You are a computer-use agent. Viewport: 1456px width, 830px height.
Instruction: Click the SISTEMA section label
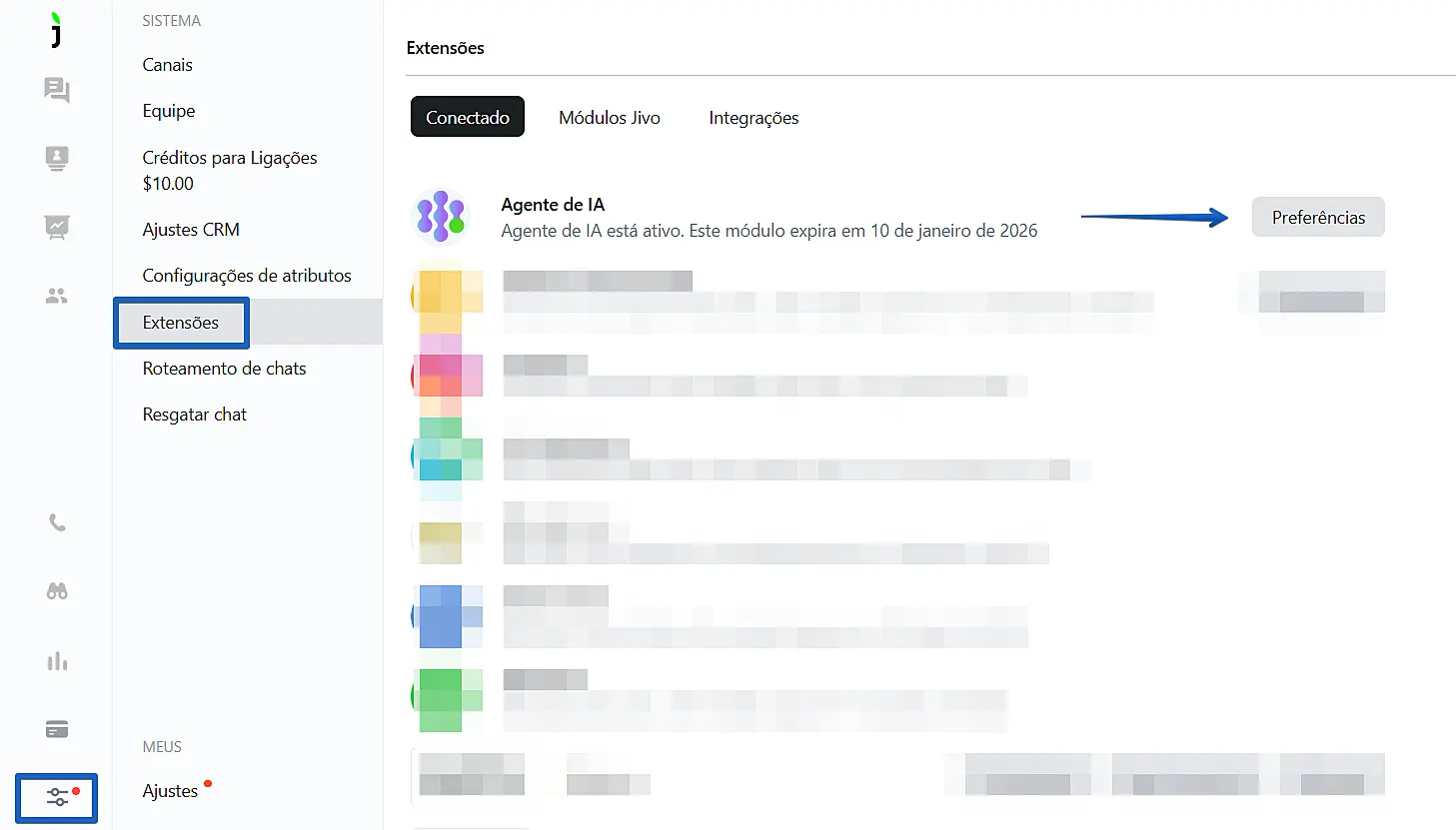(x=172, y=21)
